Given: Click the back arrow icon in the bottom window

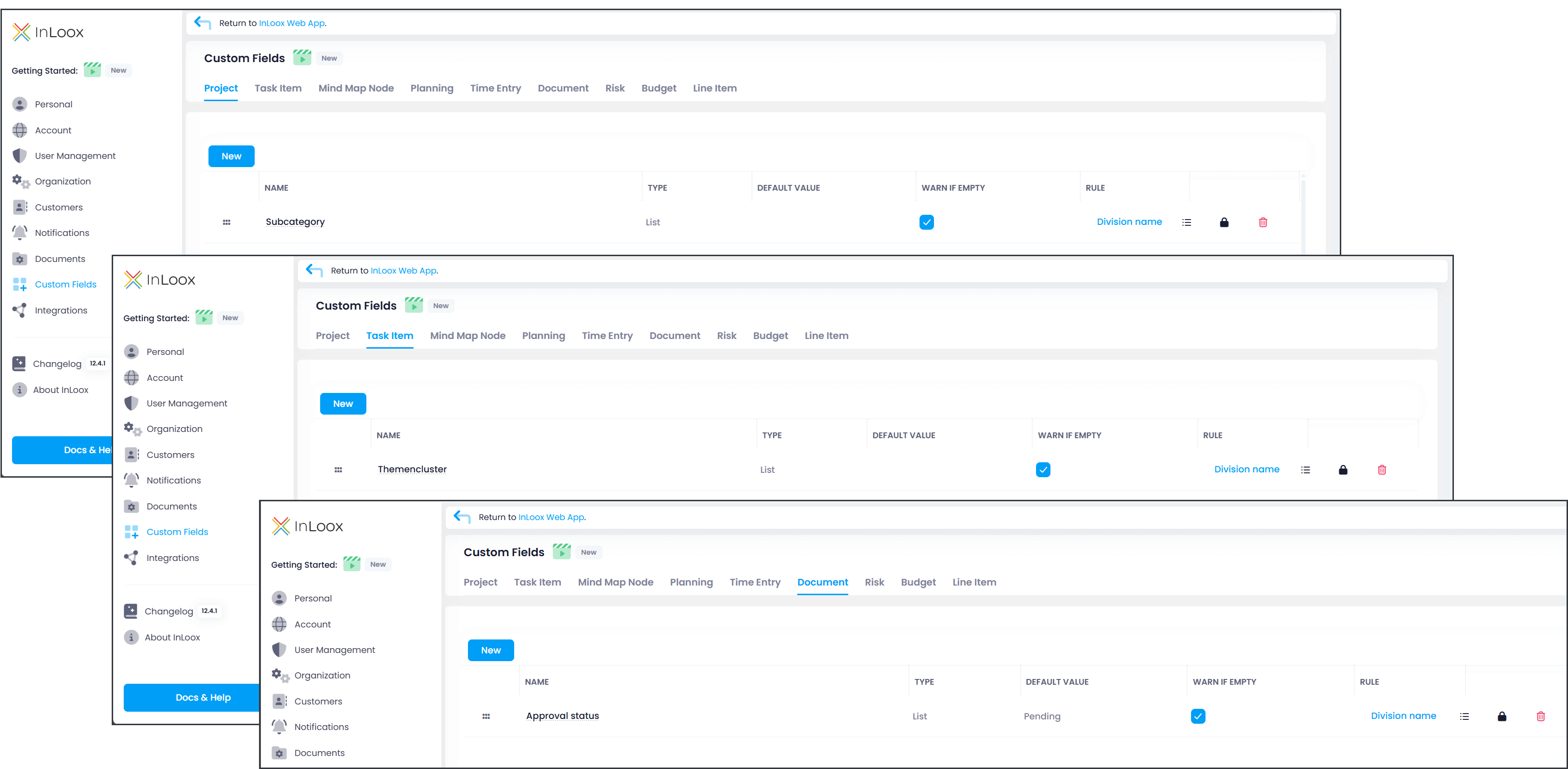Looking at the screenshot, I should coord(462,517).
